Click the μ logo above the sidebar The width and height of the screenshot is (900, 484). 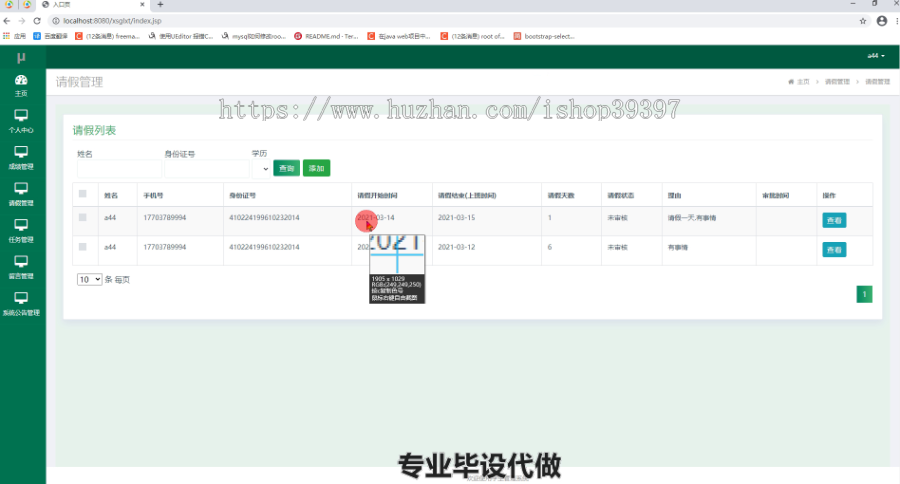pos(21,57)
